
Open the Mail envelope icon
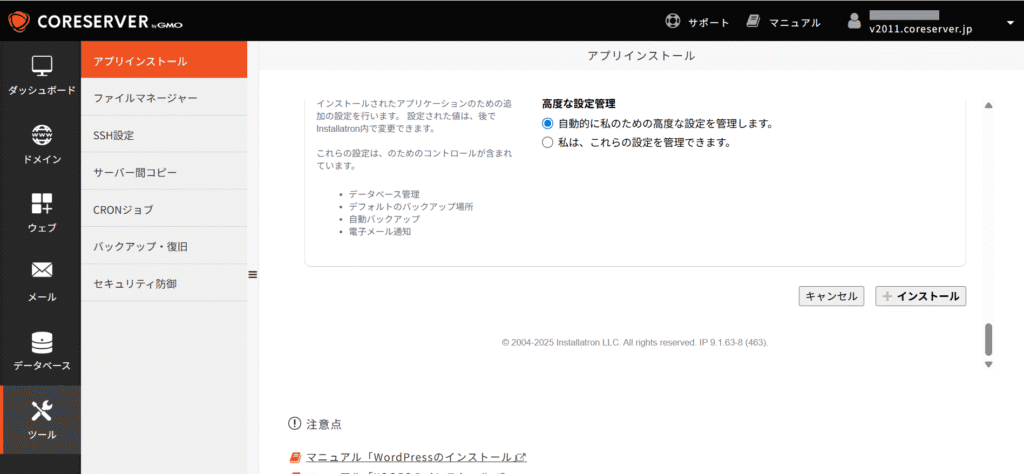coord(42,270)
